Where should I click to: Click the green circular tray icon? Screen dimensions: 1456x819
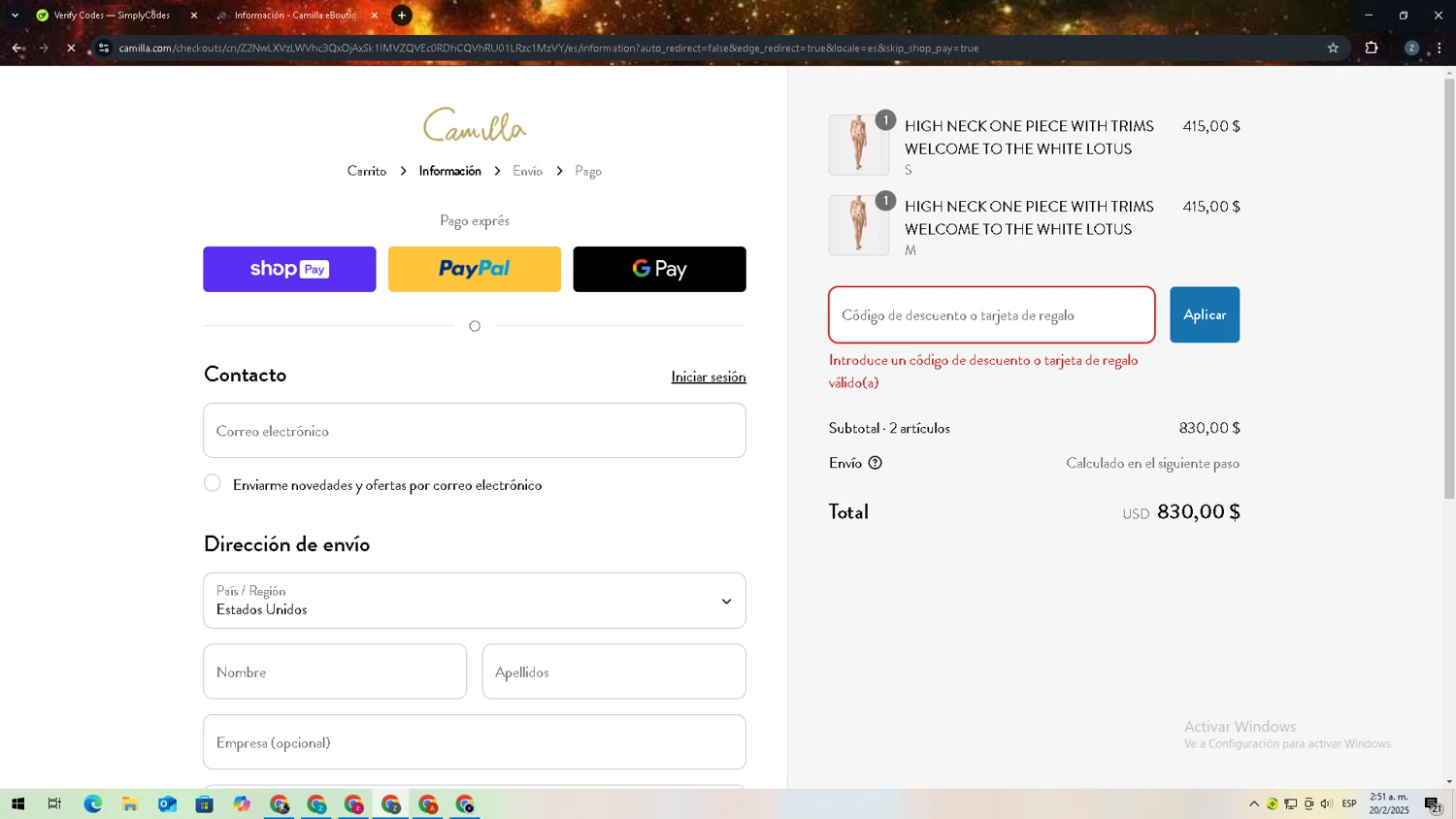[1272, 803]
